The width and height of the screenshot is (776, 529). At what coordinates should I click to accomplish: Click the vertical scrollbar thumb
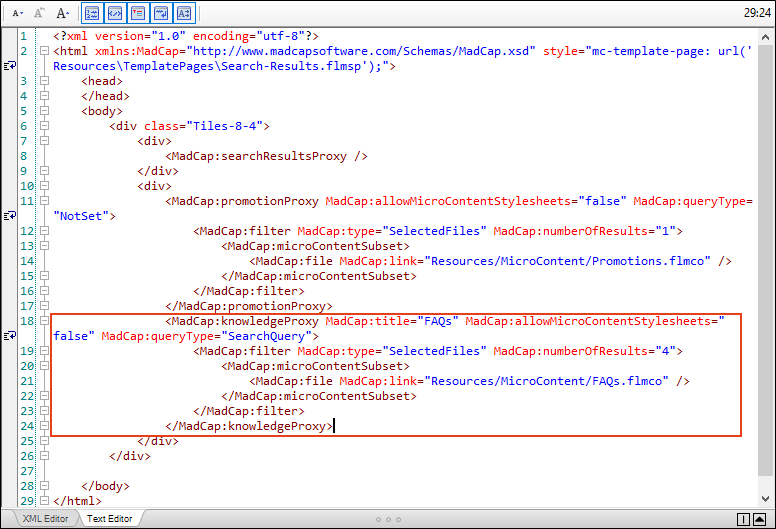[x=765, y=260]
